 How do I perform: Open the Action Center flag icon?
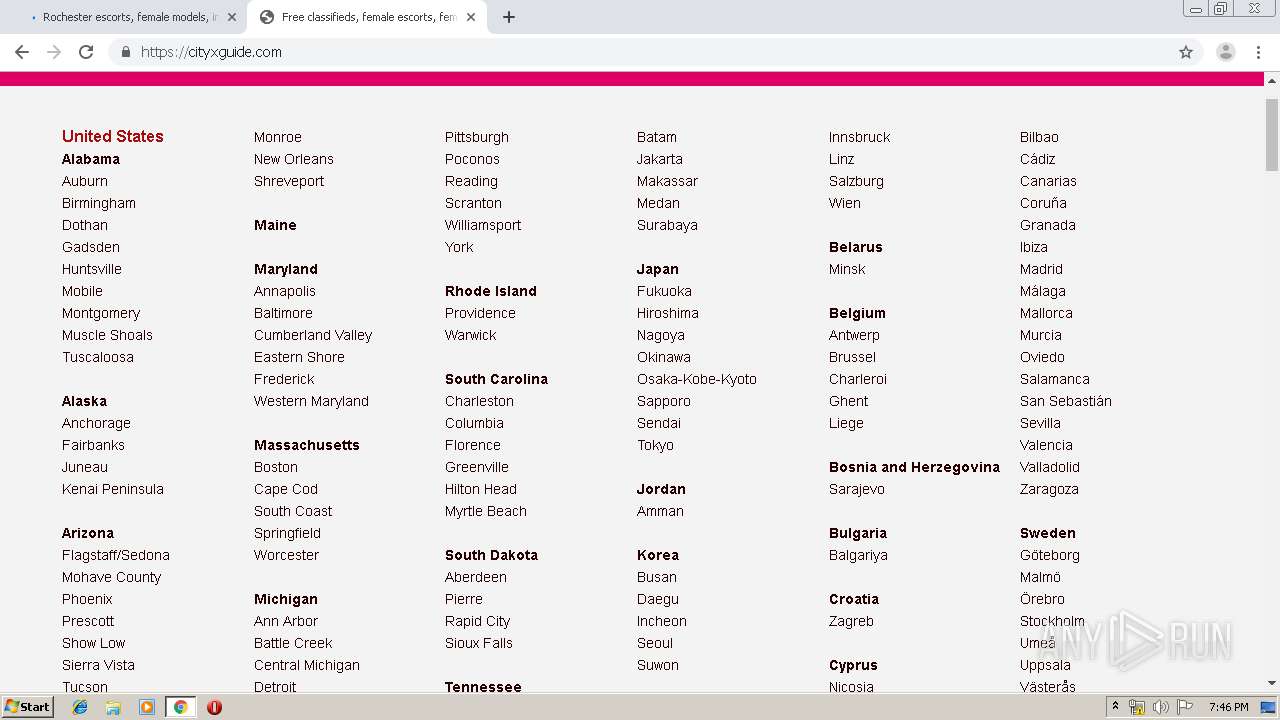[1185, 707]
